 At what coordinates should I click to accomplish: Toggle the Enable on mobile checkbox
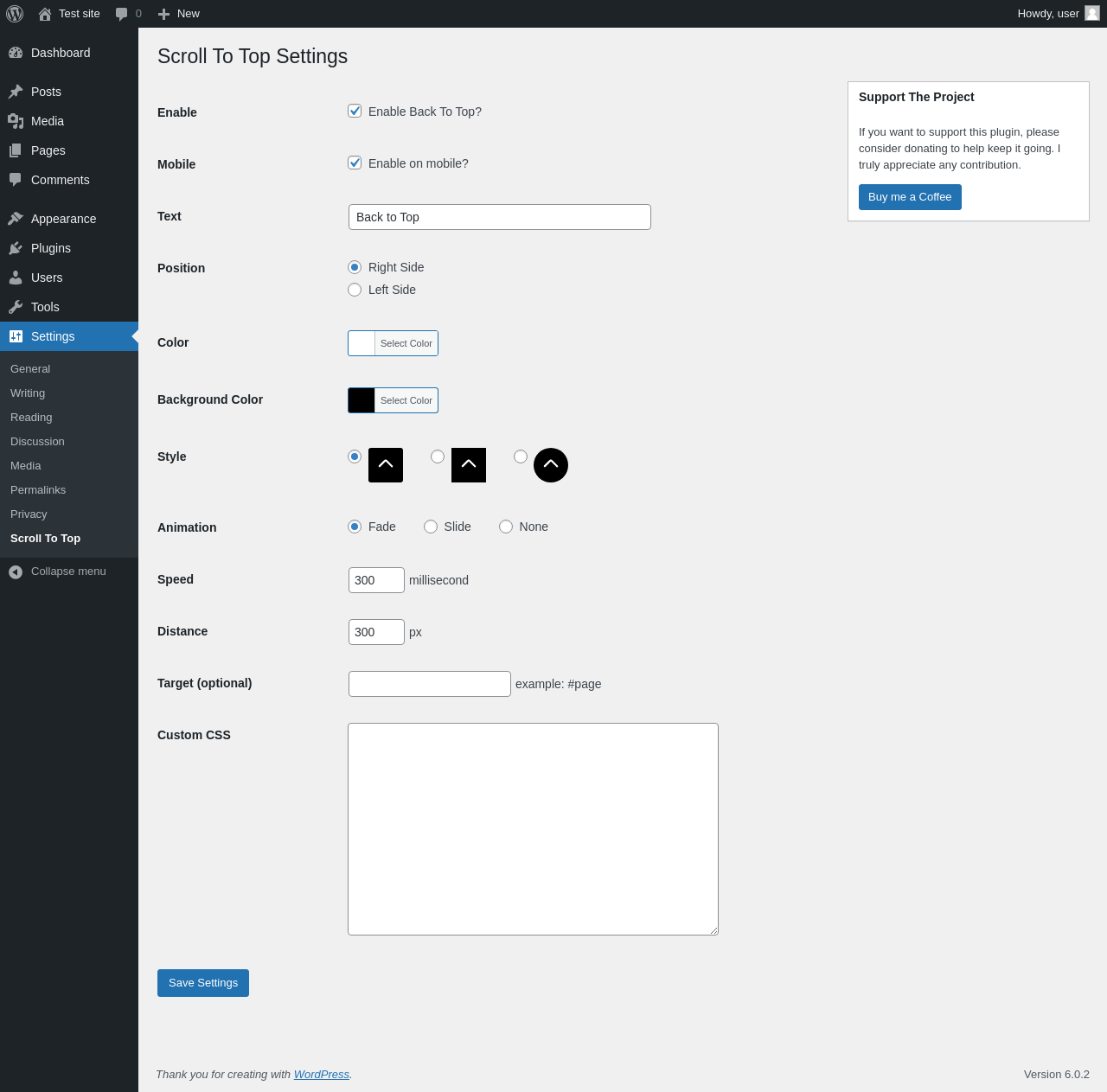(x=355, y=163)
